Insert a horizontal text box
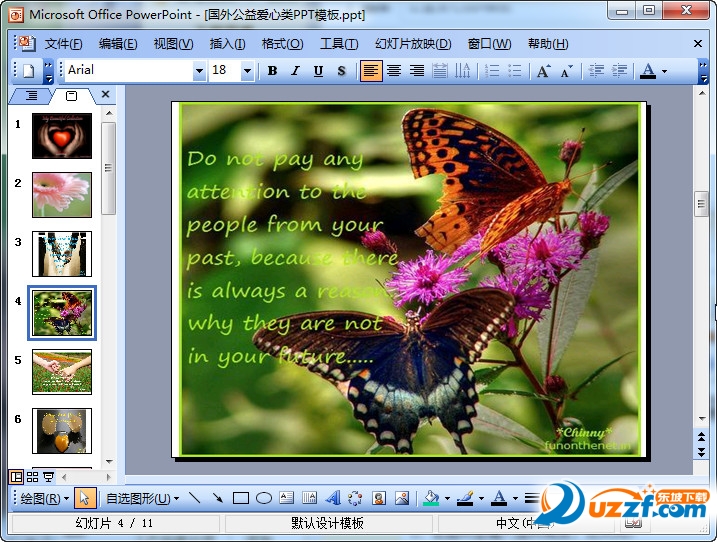Screen dimensions: 717x542 tap(287, 499)
